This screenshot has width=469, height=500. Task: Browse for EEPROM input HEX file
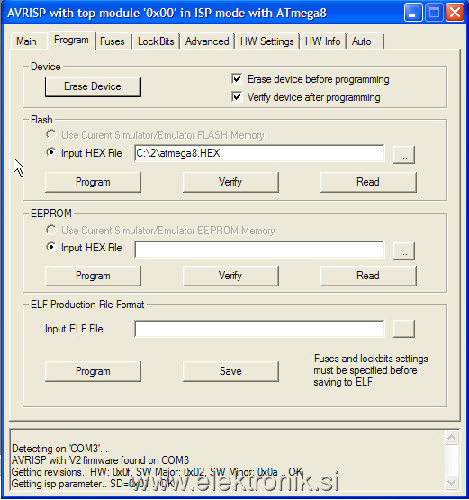pos(404,251)
